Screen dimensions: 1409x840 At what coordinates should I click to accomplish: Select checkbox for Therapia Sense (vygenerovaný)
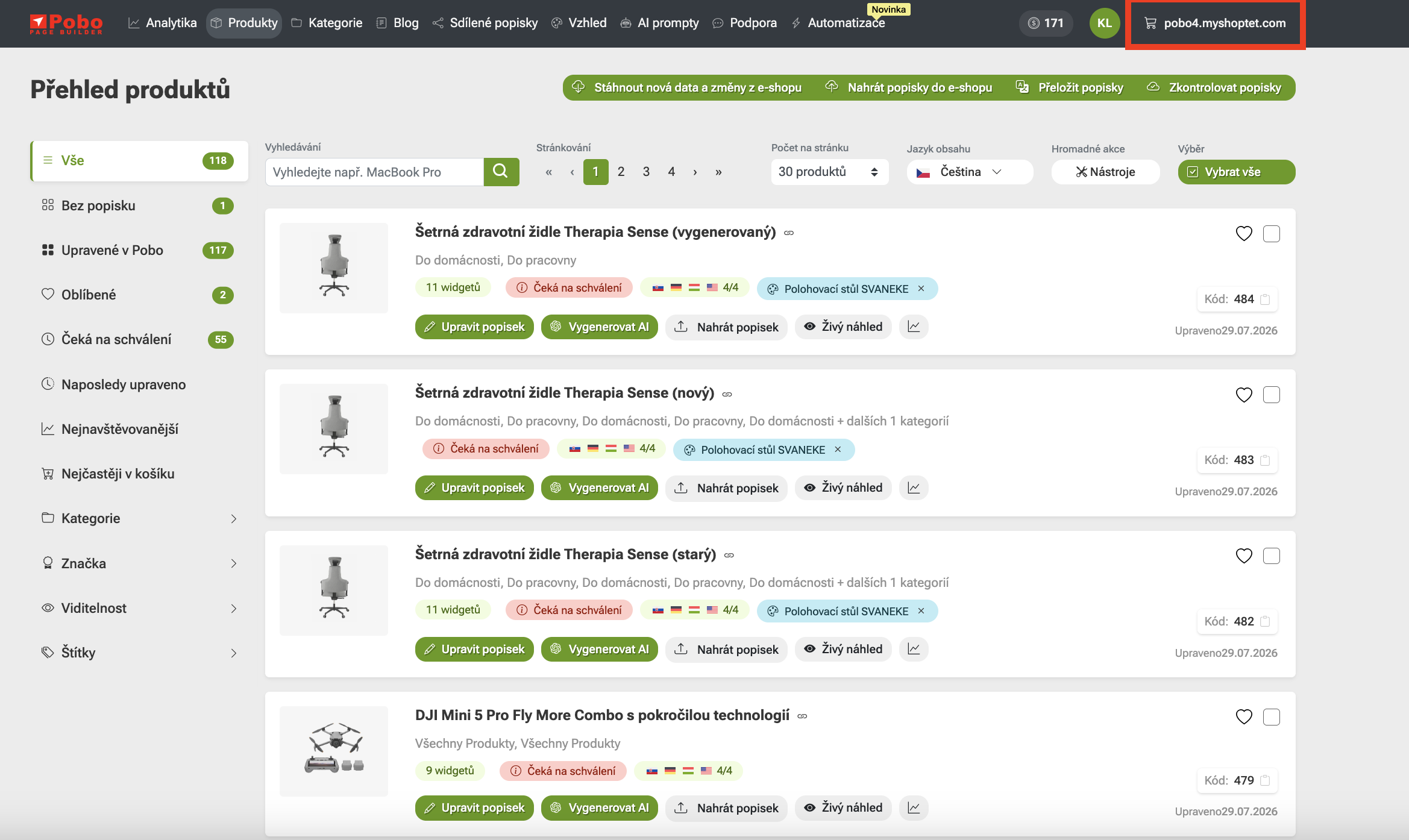click(x=1272, y=233)
